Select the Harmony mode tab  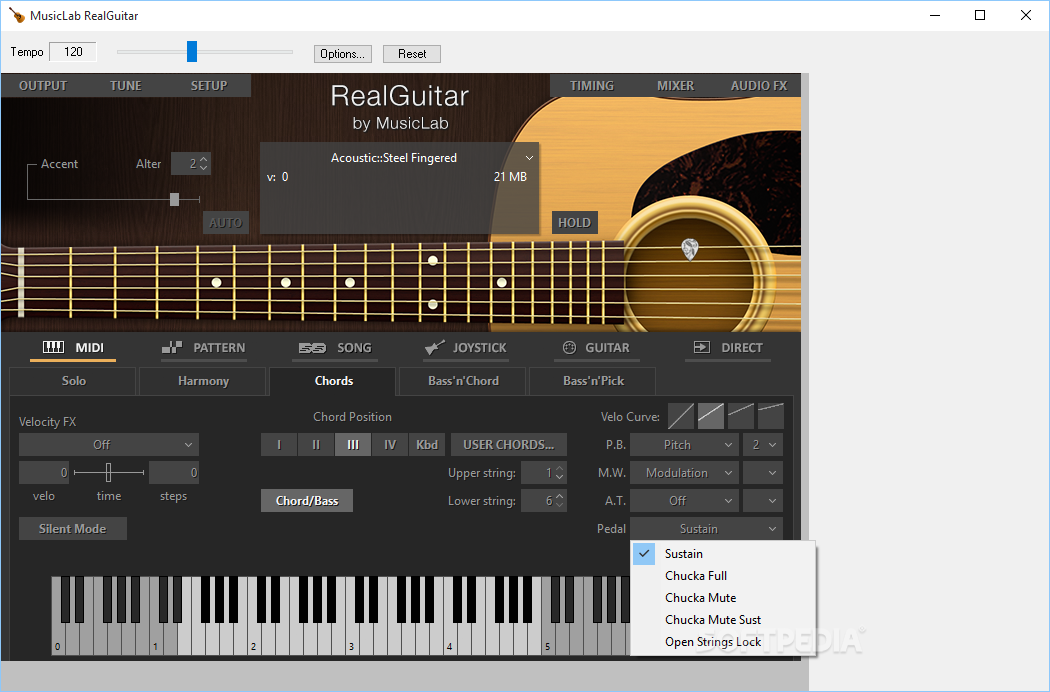203,381
